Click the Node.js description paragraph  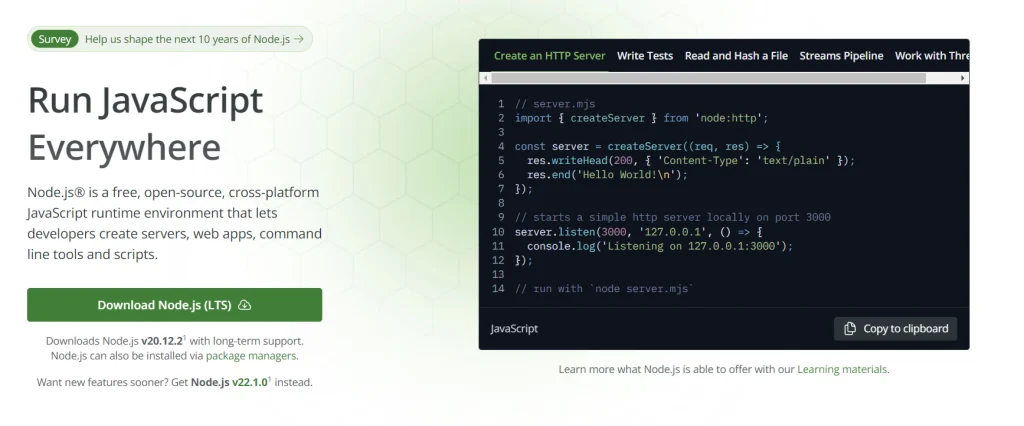tap(174, 223)
